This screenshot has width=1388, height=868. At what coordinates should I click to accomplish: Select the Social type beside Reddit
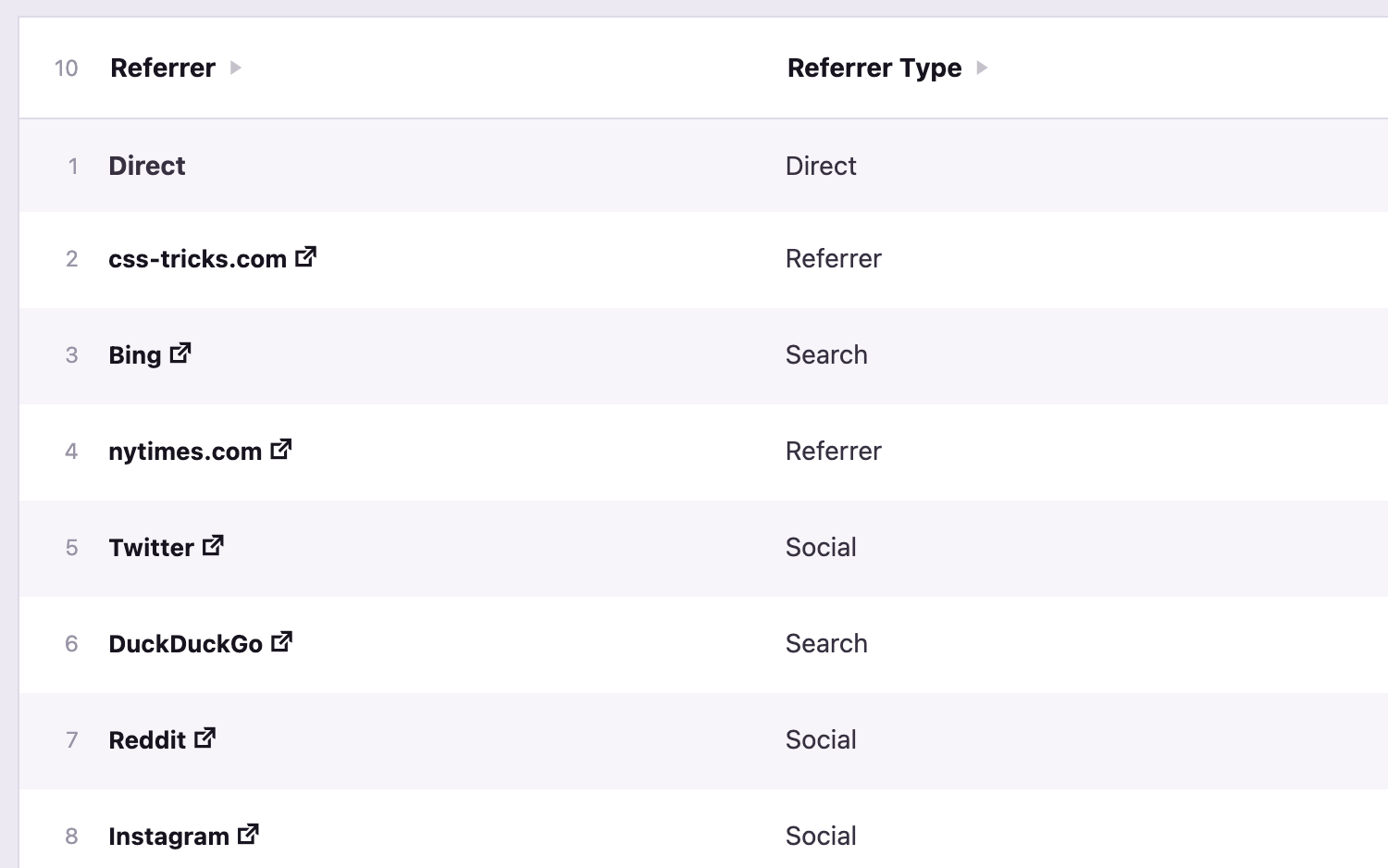click(x=821, y=739)
